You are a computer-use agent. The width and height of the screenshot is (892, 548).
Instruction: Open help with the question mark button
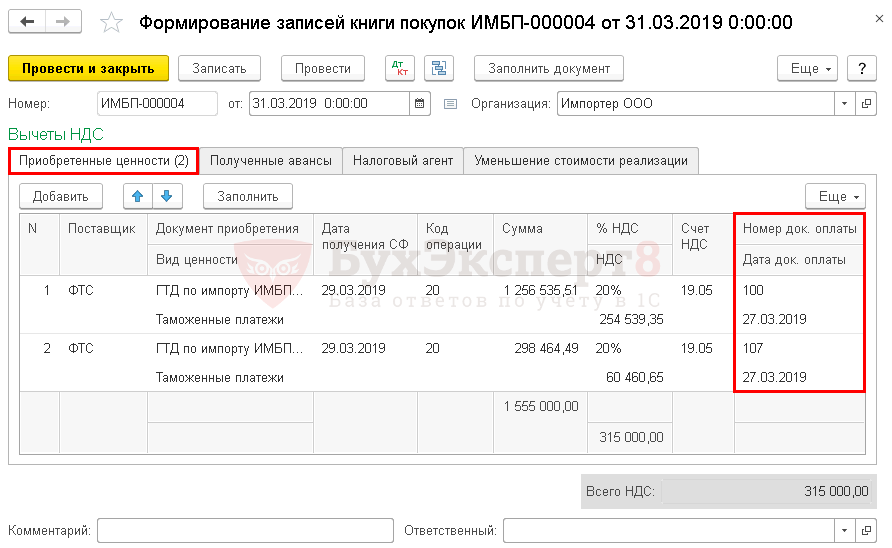[862, 68]
